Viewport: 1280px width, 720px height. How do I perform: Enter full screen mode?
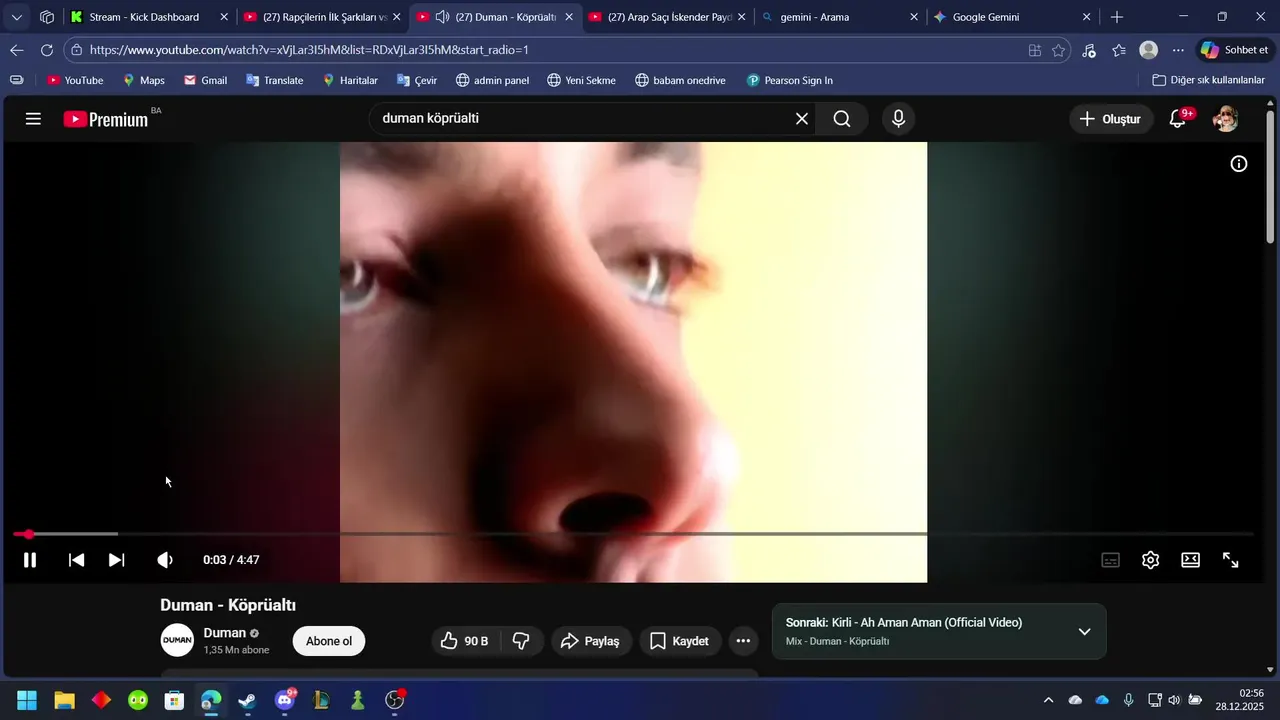click(x=1231, y=560)
